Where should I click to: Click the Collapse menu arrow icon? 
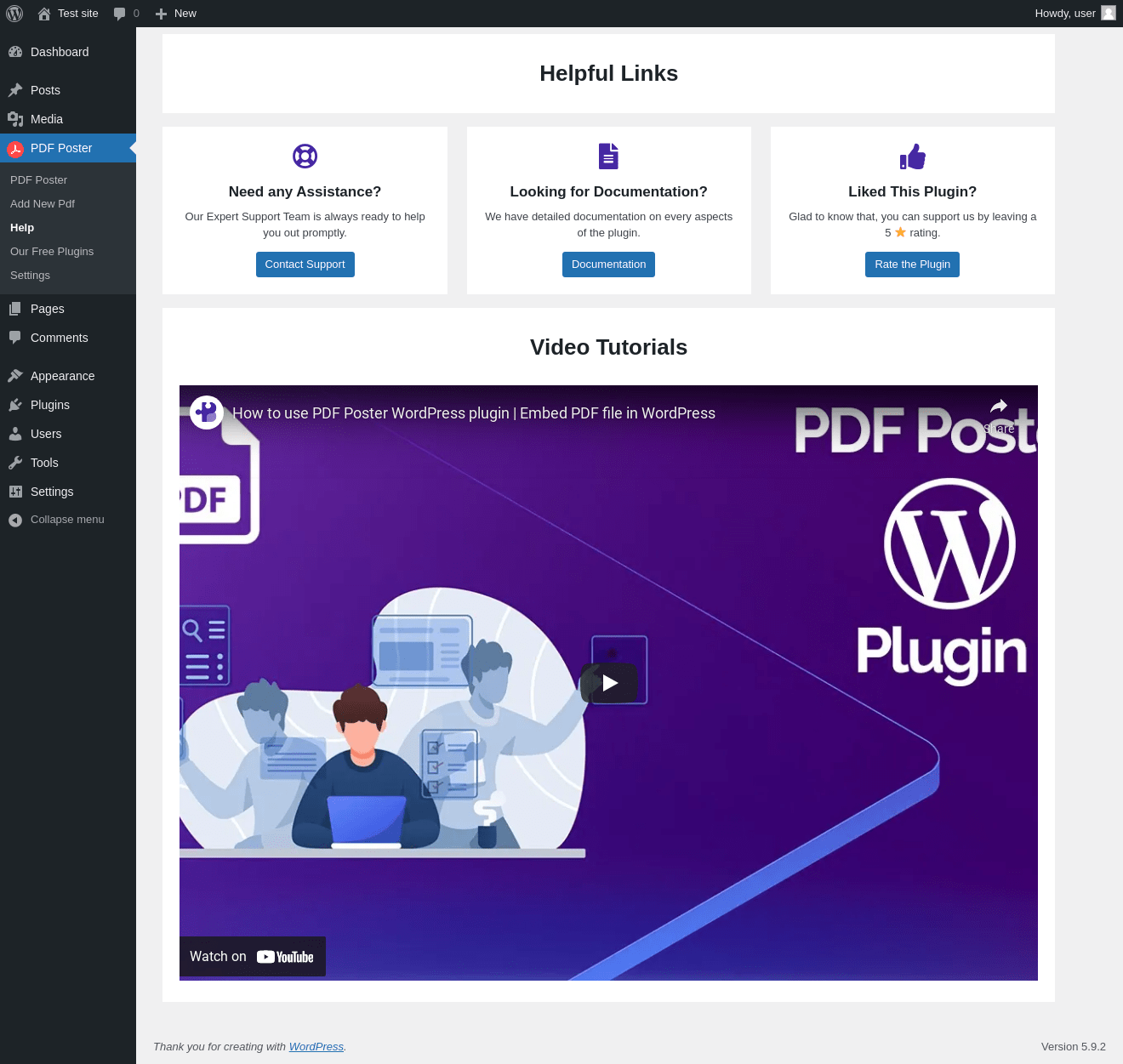pos(15,521)
